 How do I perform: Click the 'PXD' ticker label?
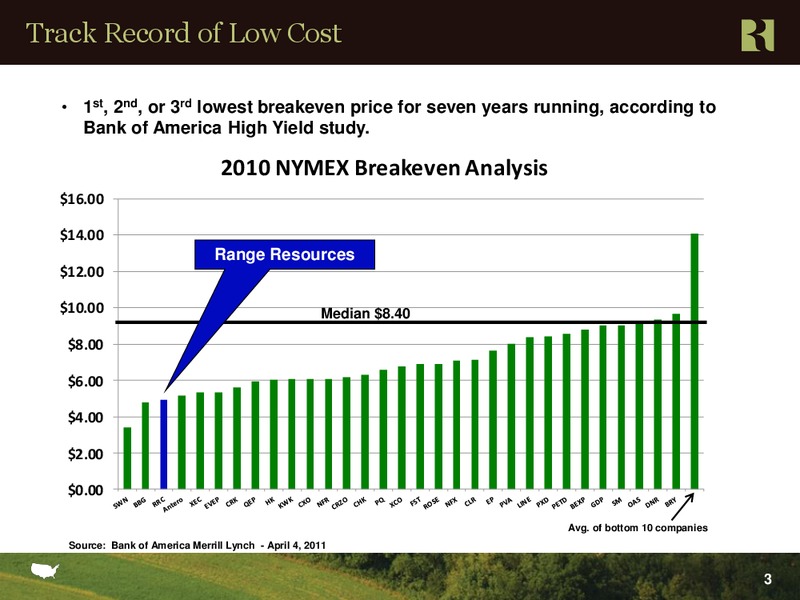tap(542, 502)
